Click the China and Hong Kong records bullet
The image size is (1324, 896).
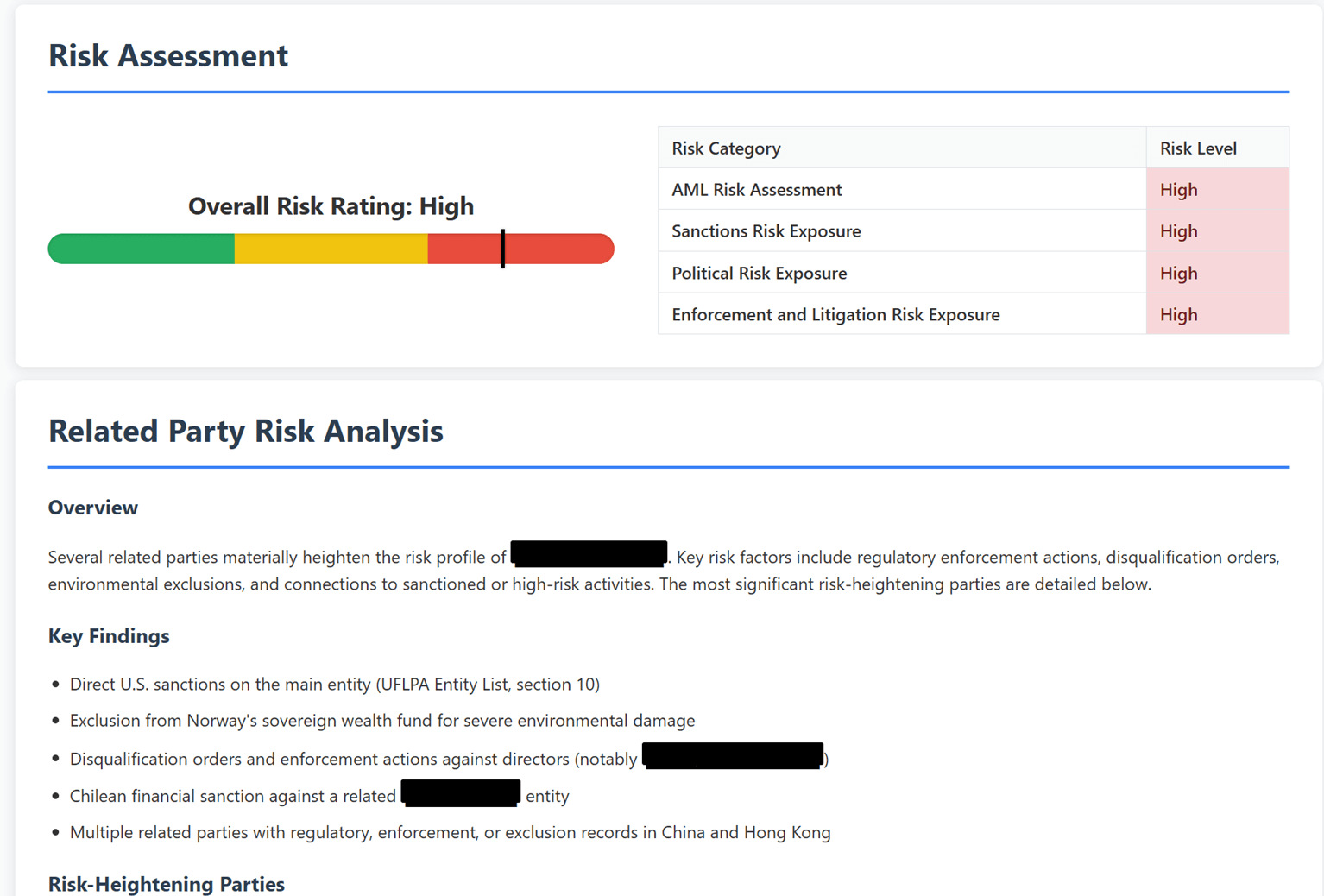point(451,832)
